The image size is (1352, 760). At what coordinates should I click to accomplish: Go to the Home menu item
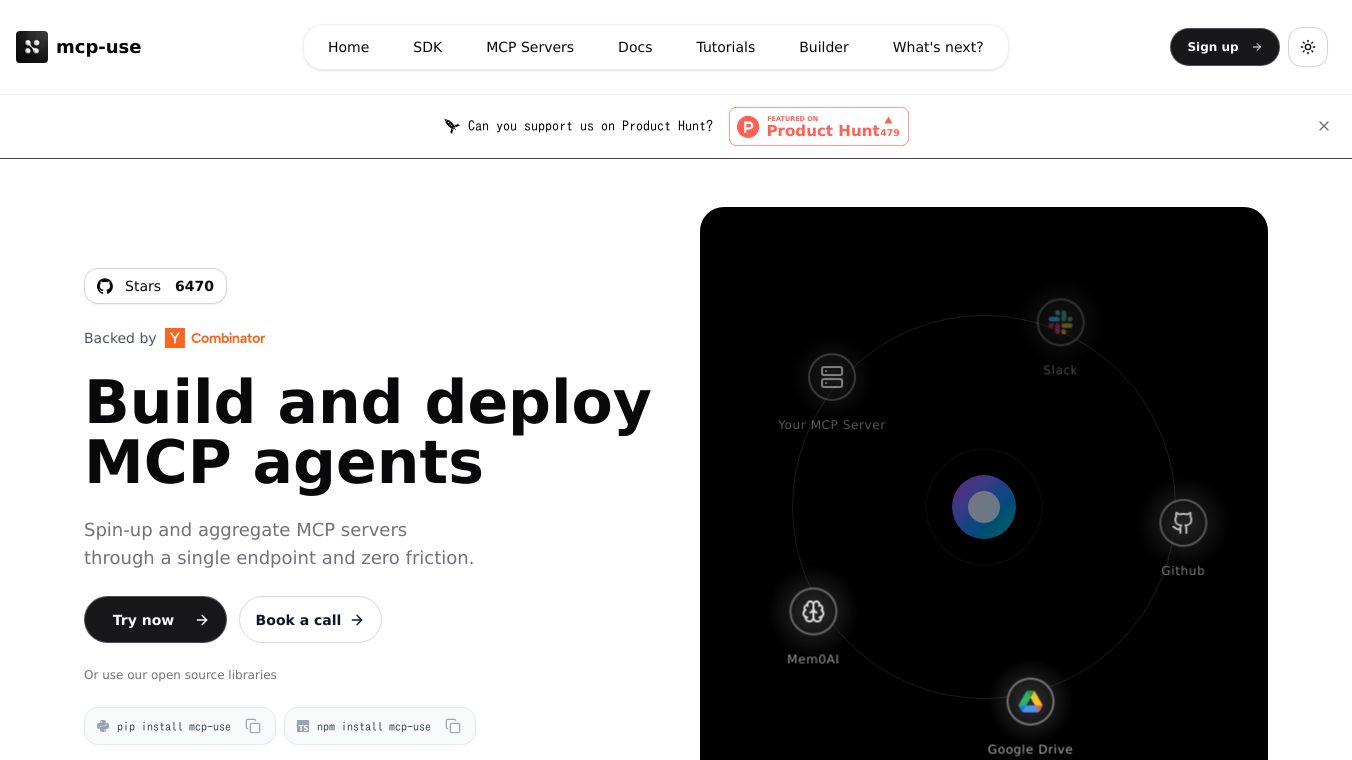[348, 47]
